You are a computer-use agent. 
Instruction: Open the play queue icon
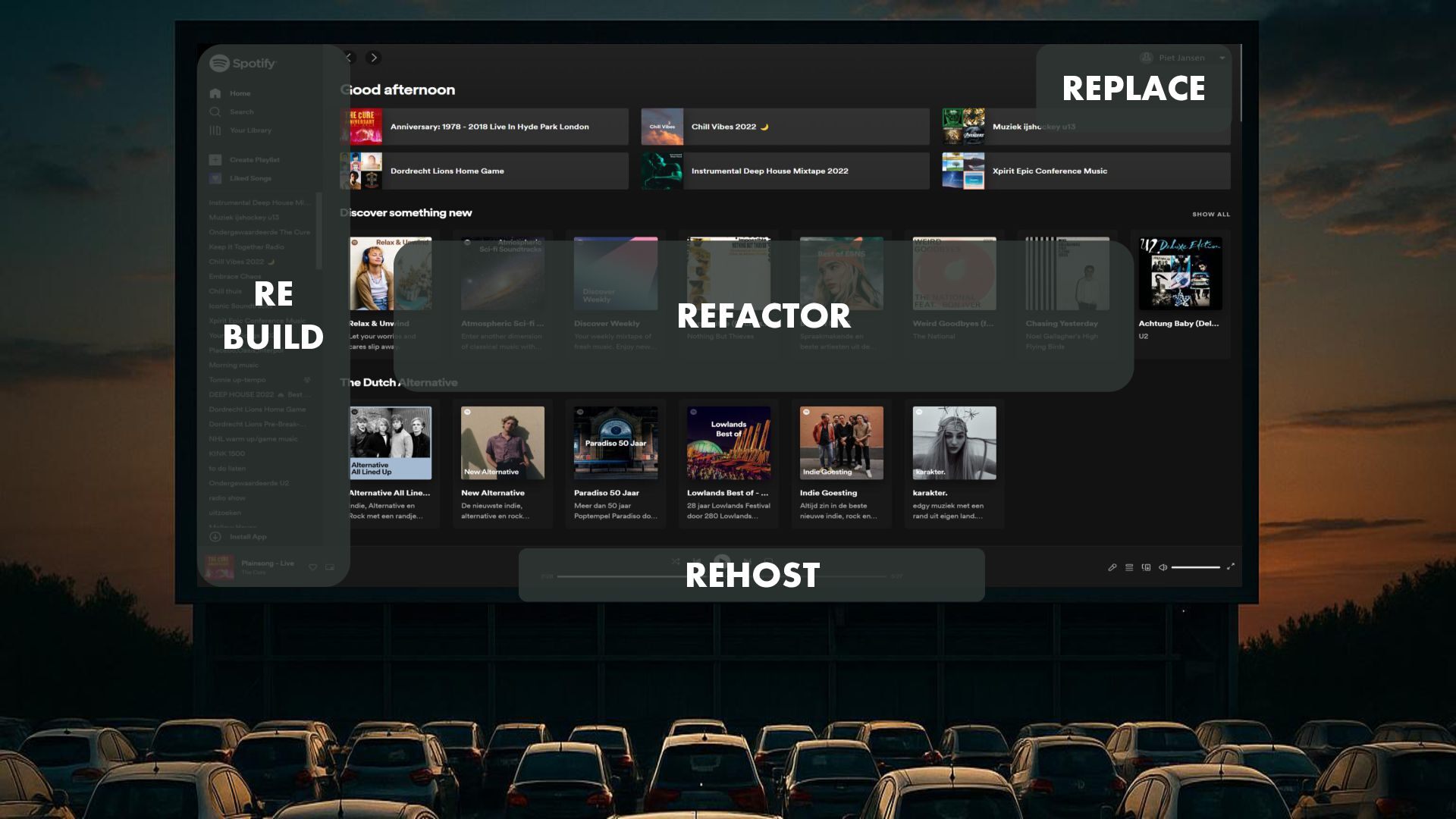click(x=1129, y=567)
